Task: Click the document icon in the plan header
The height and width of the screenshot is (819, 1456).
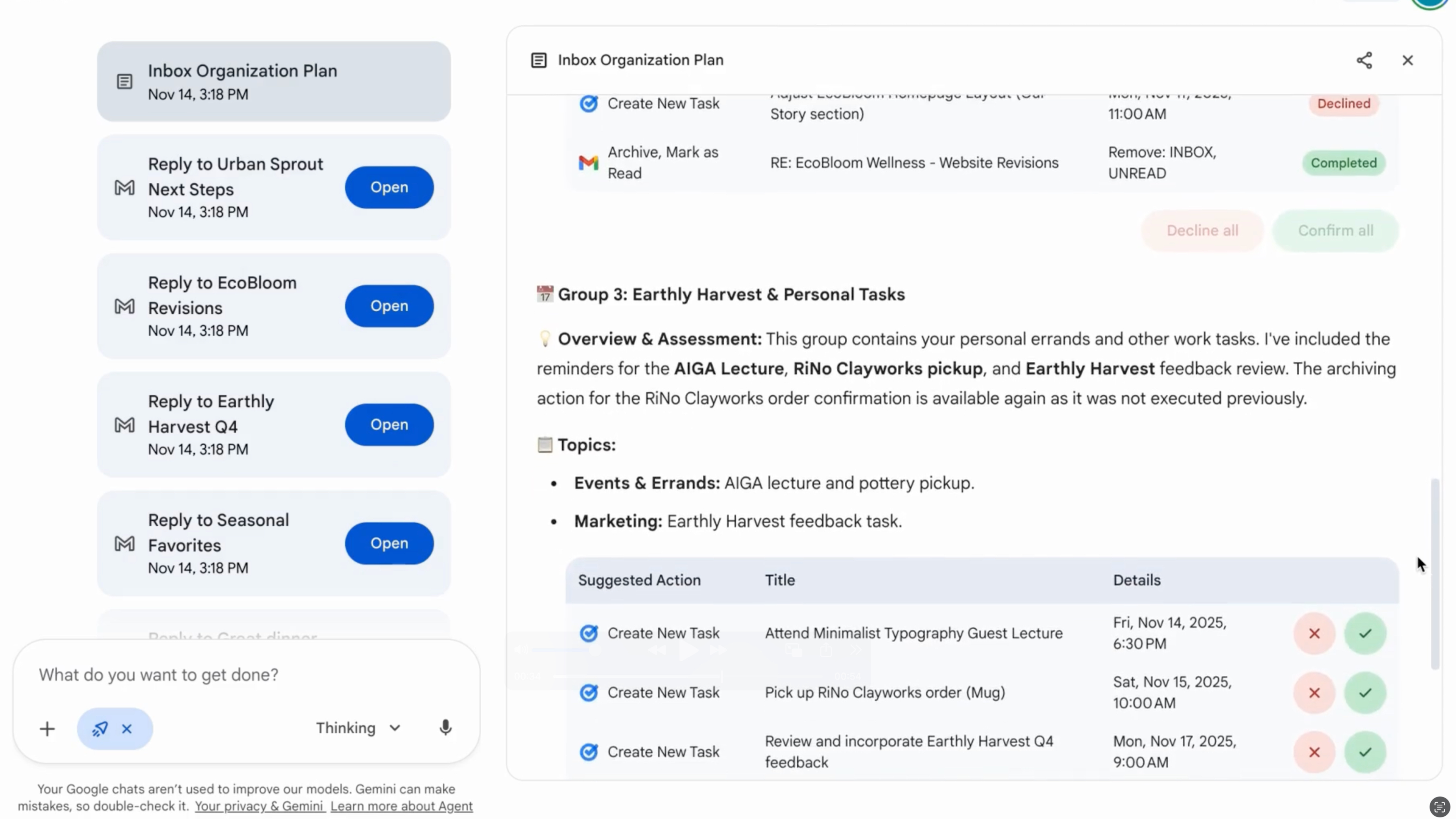Action: (x=538, y=60)
